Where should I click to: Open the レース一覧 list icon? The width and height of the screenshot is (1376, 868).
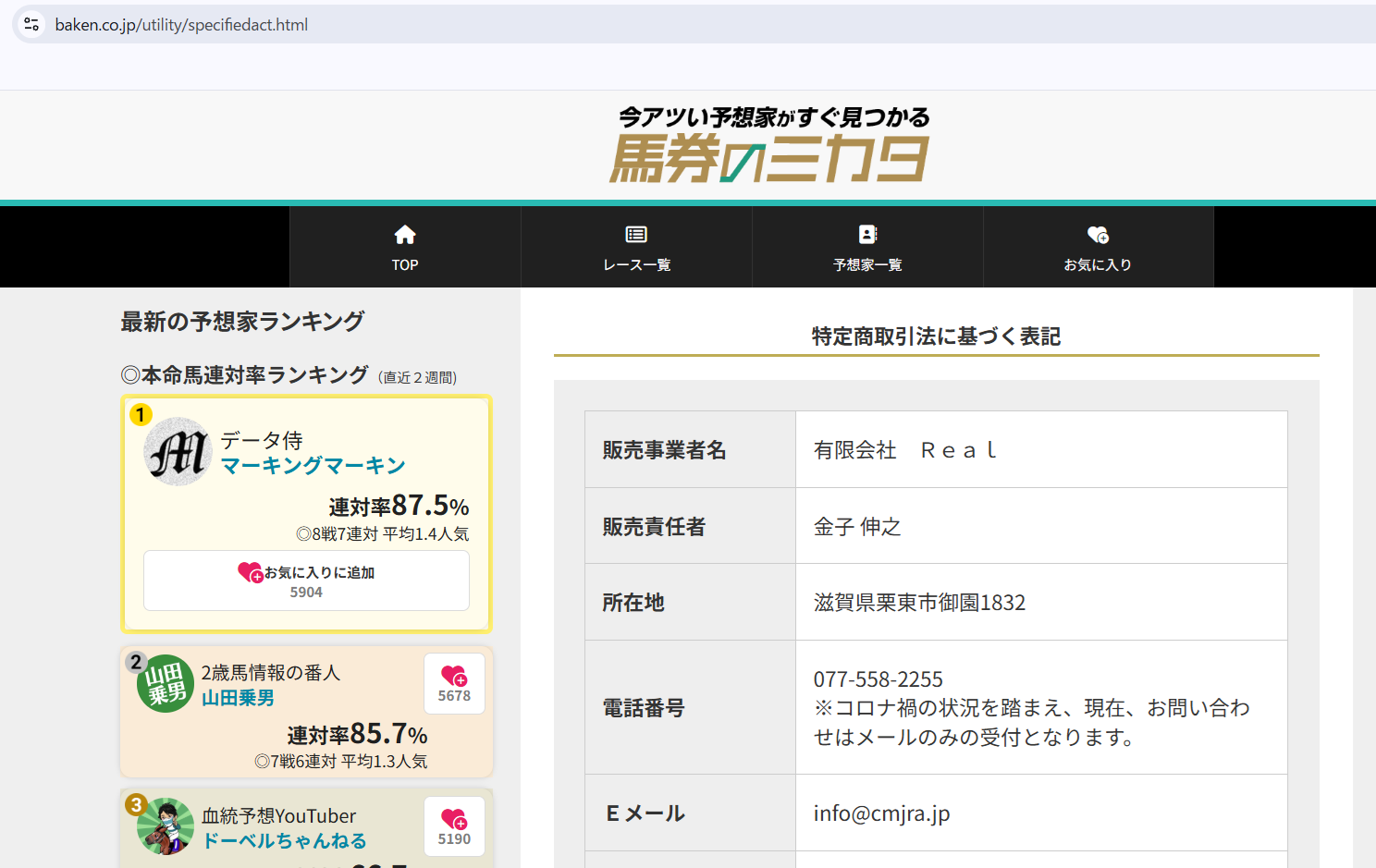pyautogui.click(x=636, y=235)
